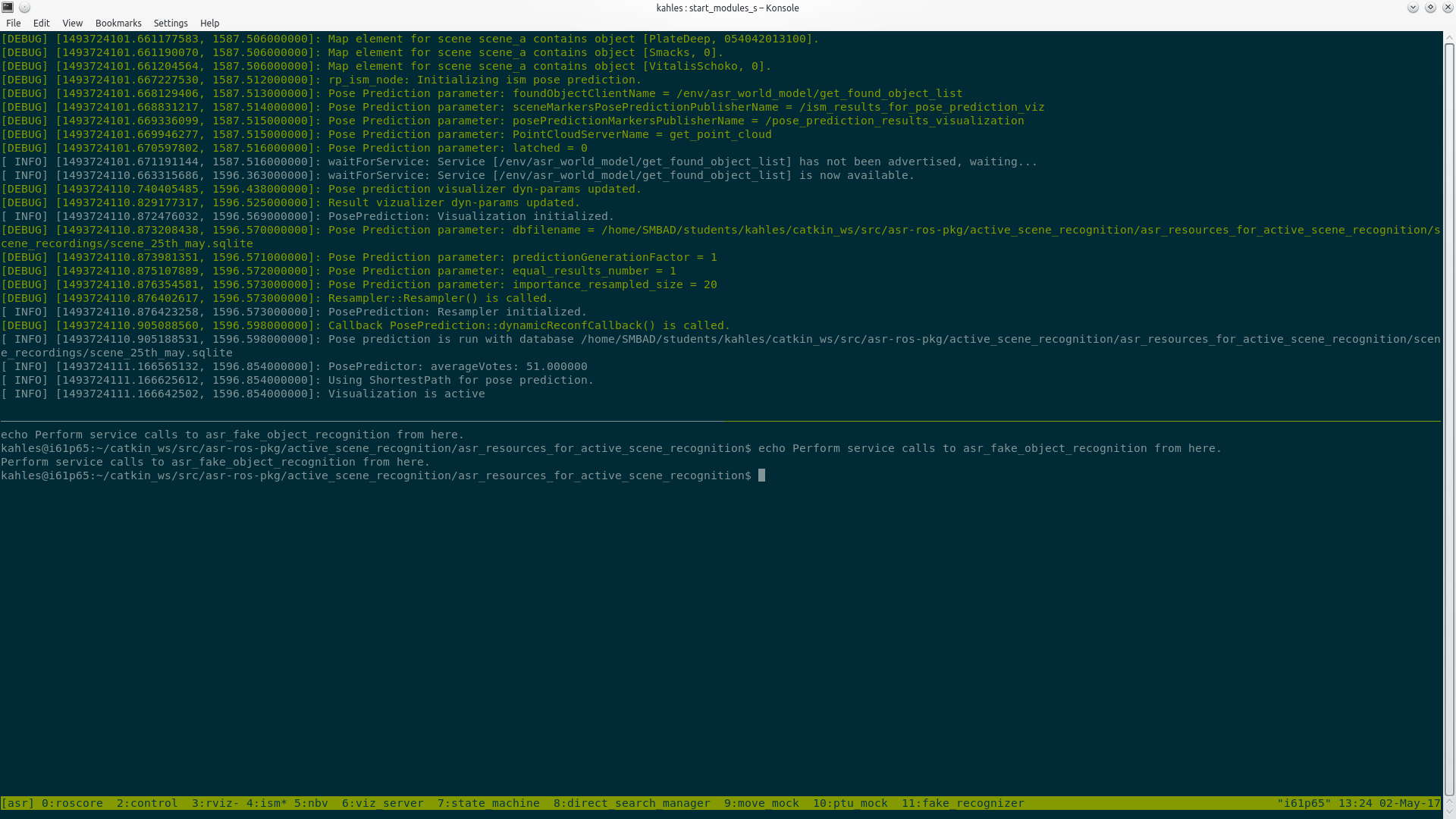Switch to 8:direct_search_manager tmux window
Viewport: 1456px width, 819px height.
pos(632,803)
